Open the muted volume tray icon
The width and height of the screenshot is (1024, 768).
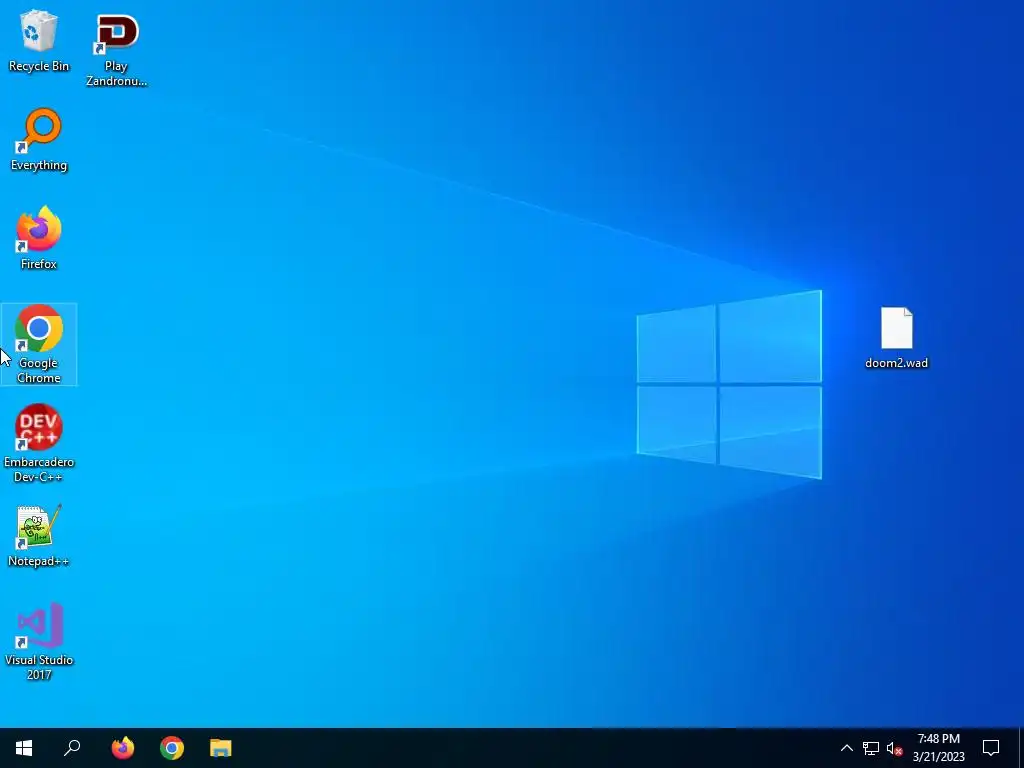click(x=894, y=748)
